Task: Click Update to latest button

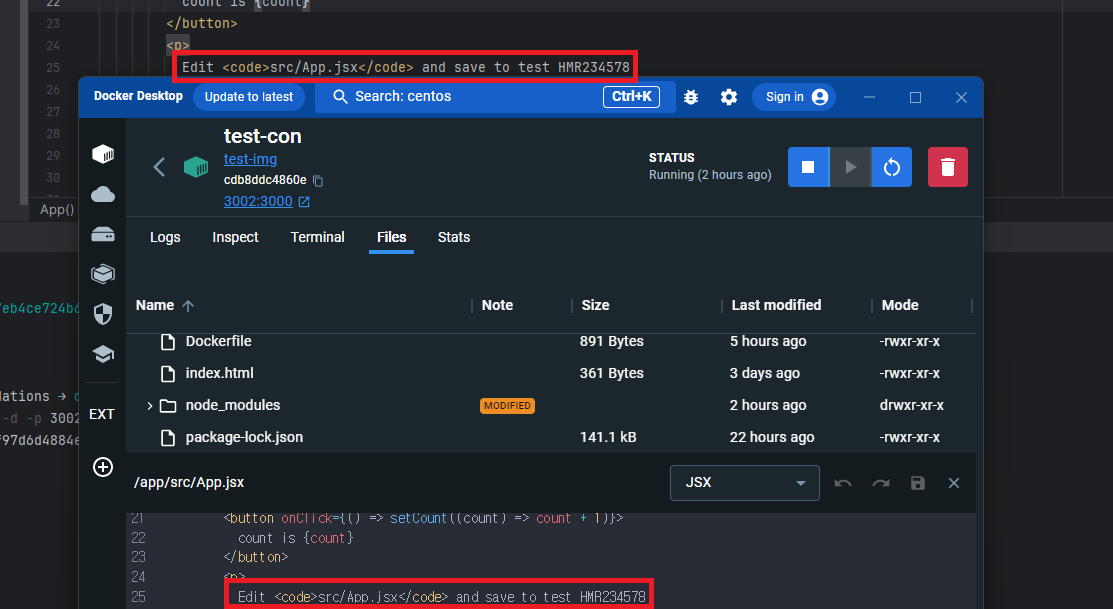Action: pyautogui.click(x=248, y=97)
